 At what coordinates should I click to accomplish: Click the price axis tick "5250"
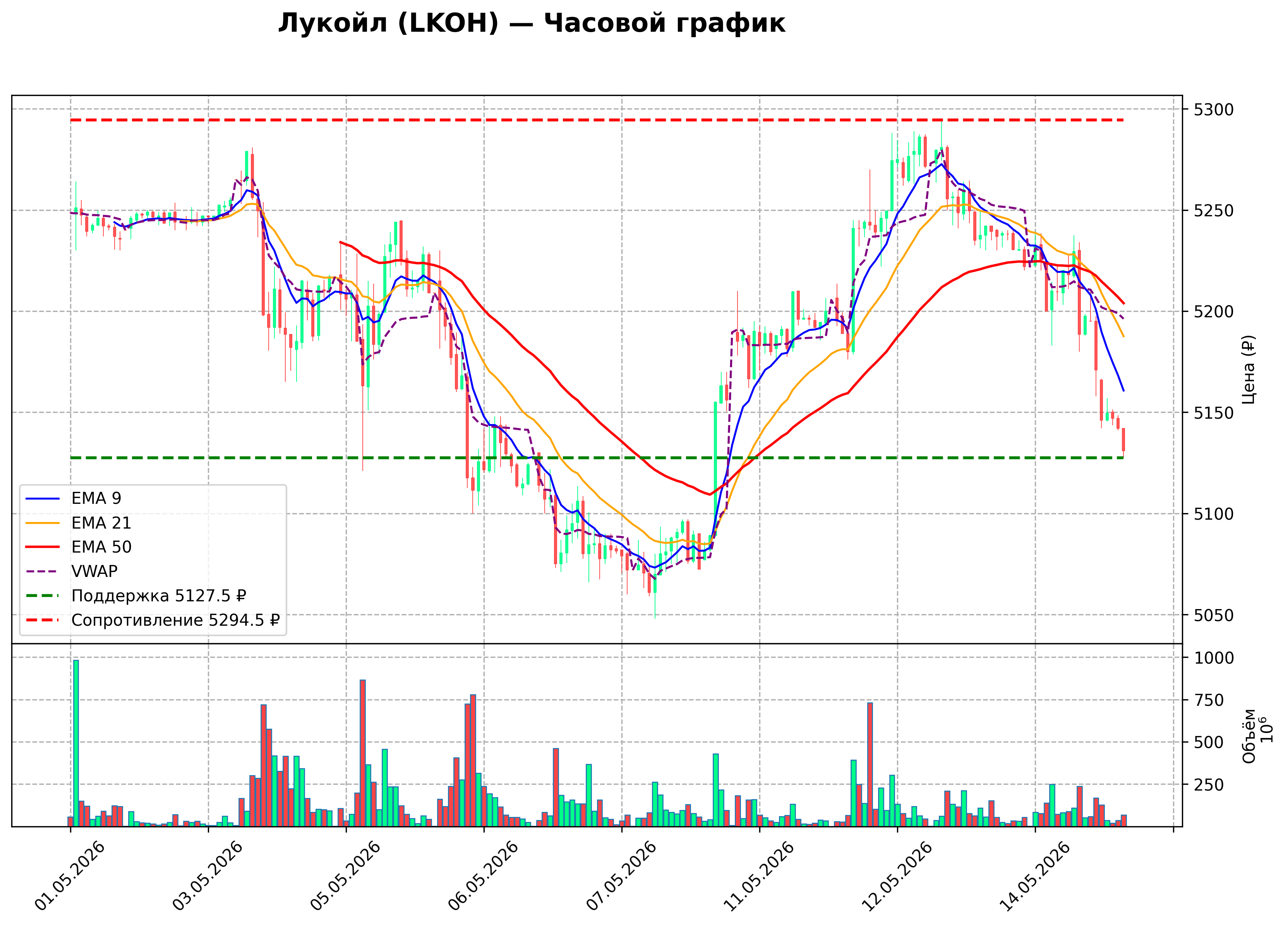click(1214, 211)
